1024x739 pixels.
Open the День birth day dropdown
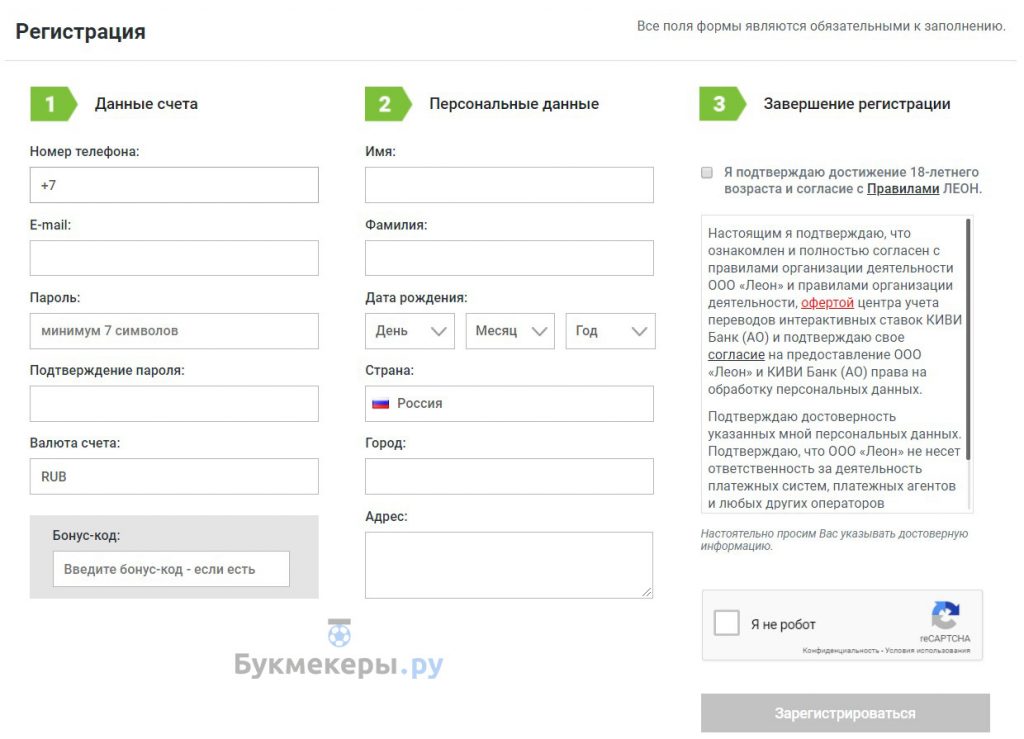coord(409,331)
